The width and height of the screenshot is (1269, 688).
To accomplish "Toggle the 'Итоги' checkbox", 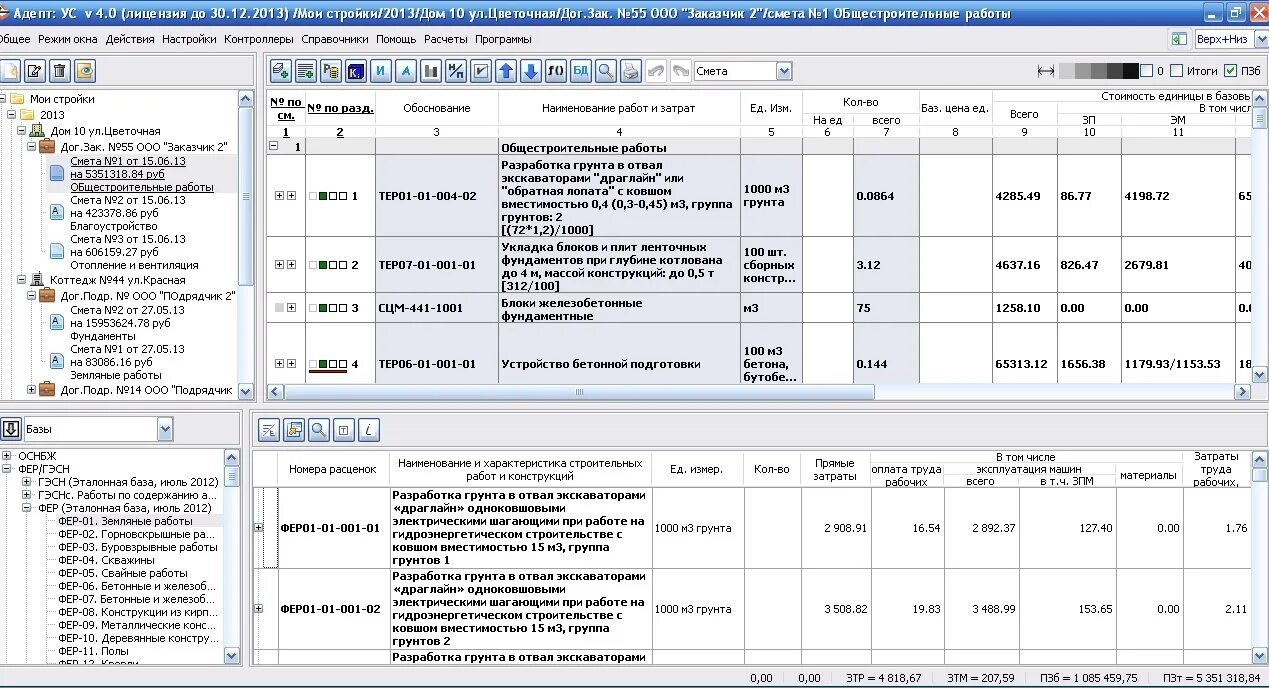I will [x=1177, y=71].
